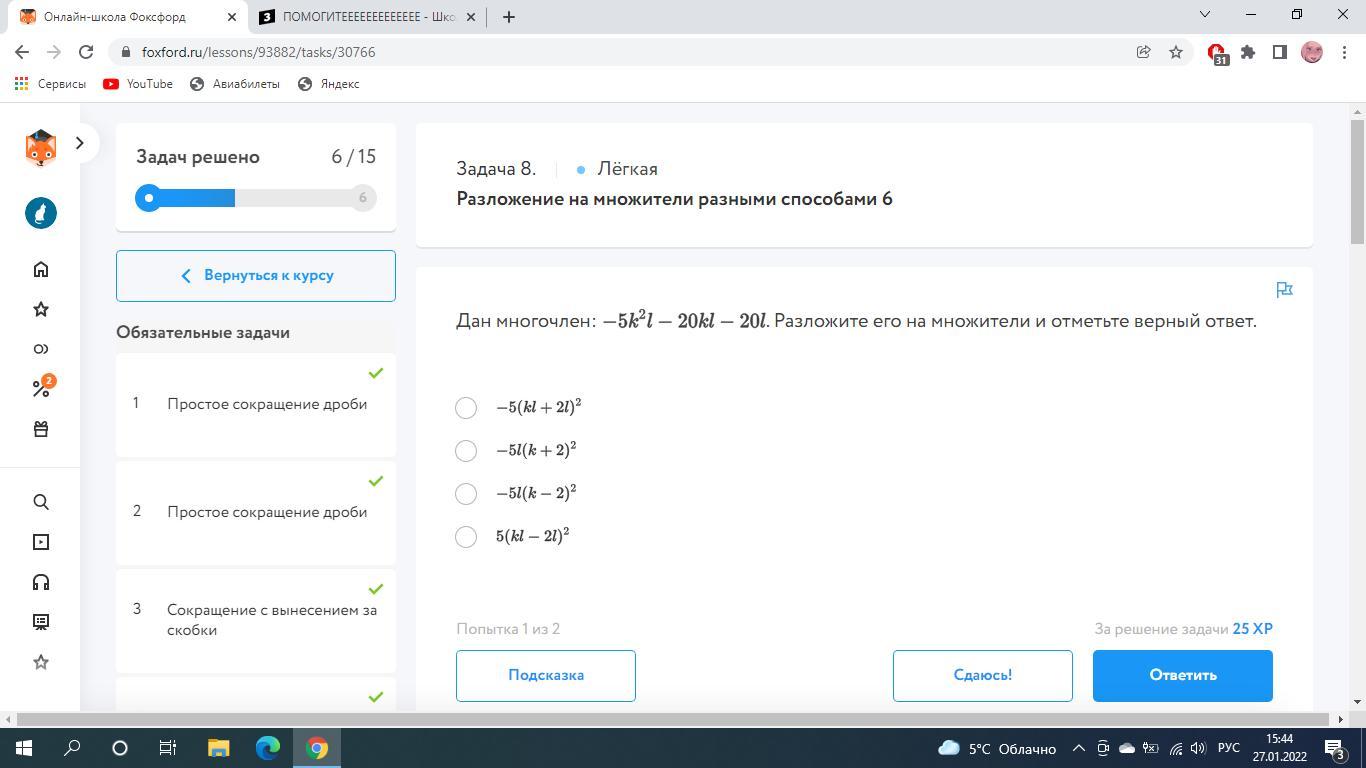1366x768 pixels.
Task: Click the gift box sidebar icon
Action: click(x=41, y=429)
